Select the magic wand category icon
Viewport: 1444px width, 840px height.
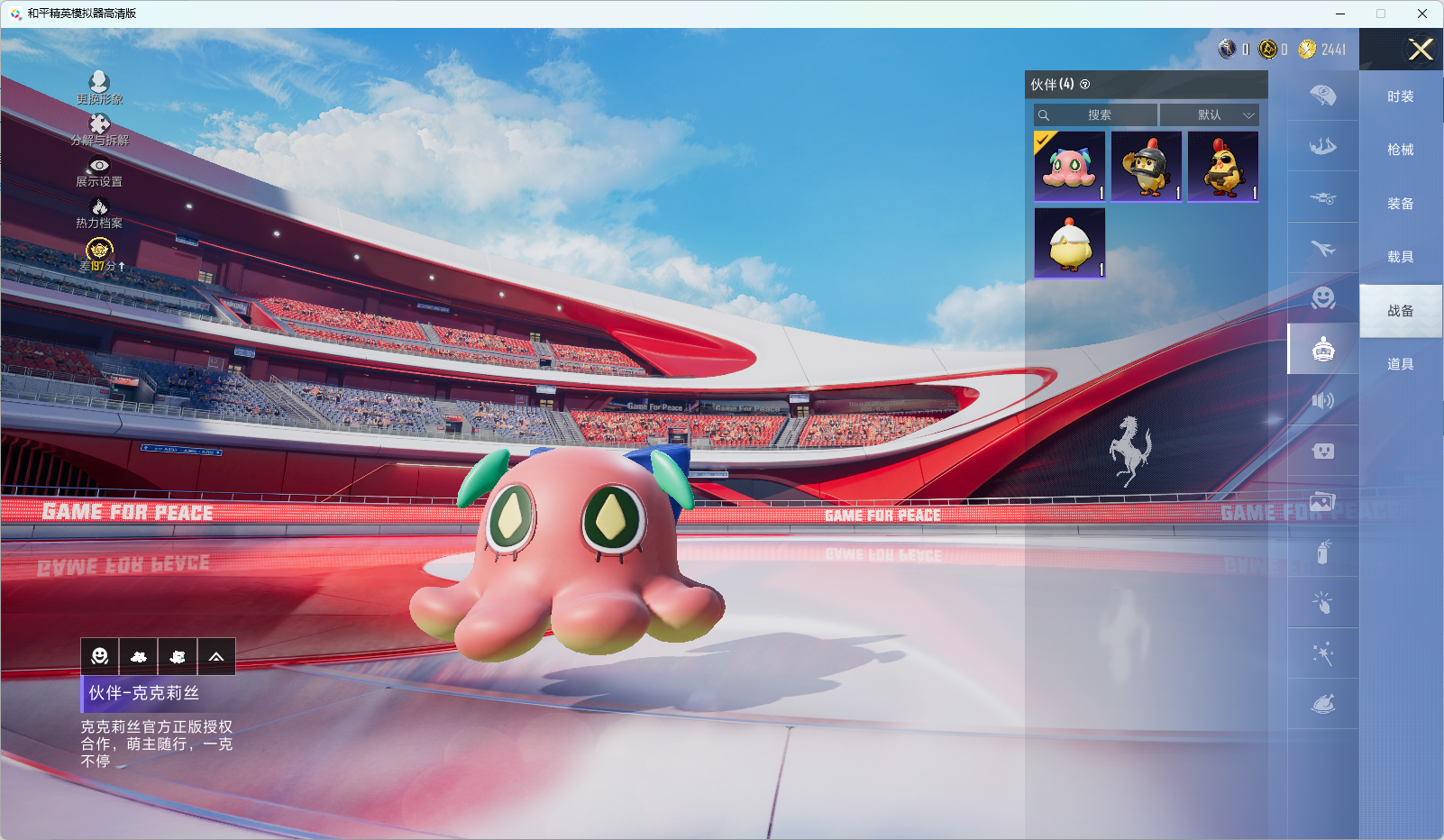coord(1323,653)
